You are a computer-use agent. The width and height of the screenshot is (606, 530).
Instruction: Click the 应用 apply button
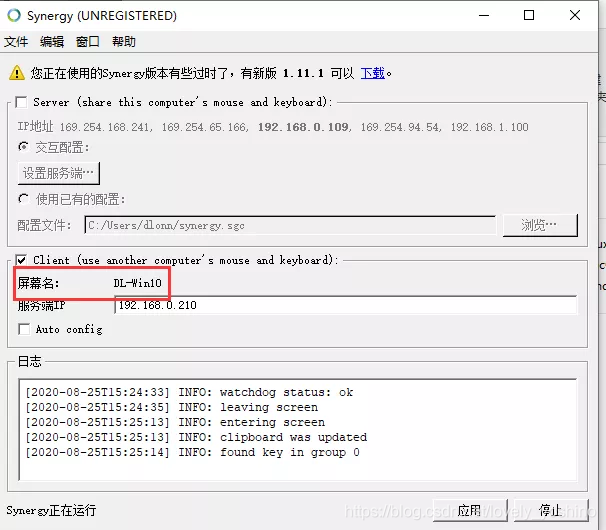click(x=470, y=510)
